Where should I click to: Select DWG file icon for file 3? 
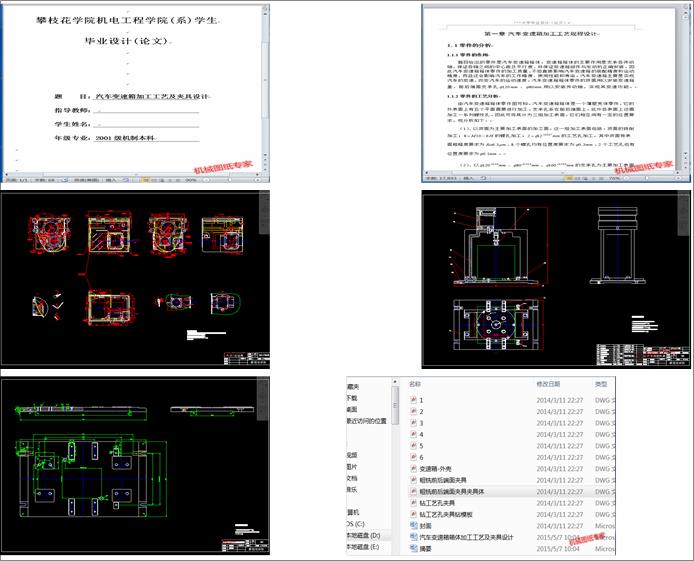point(414,423)
